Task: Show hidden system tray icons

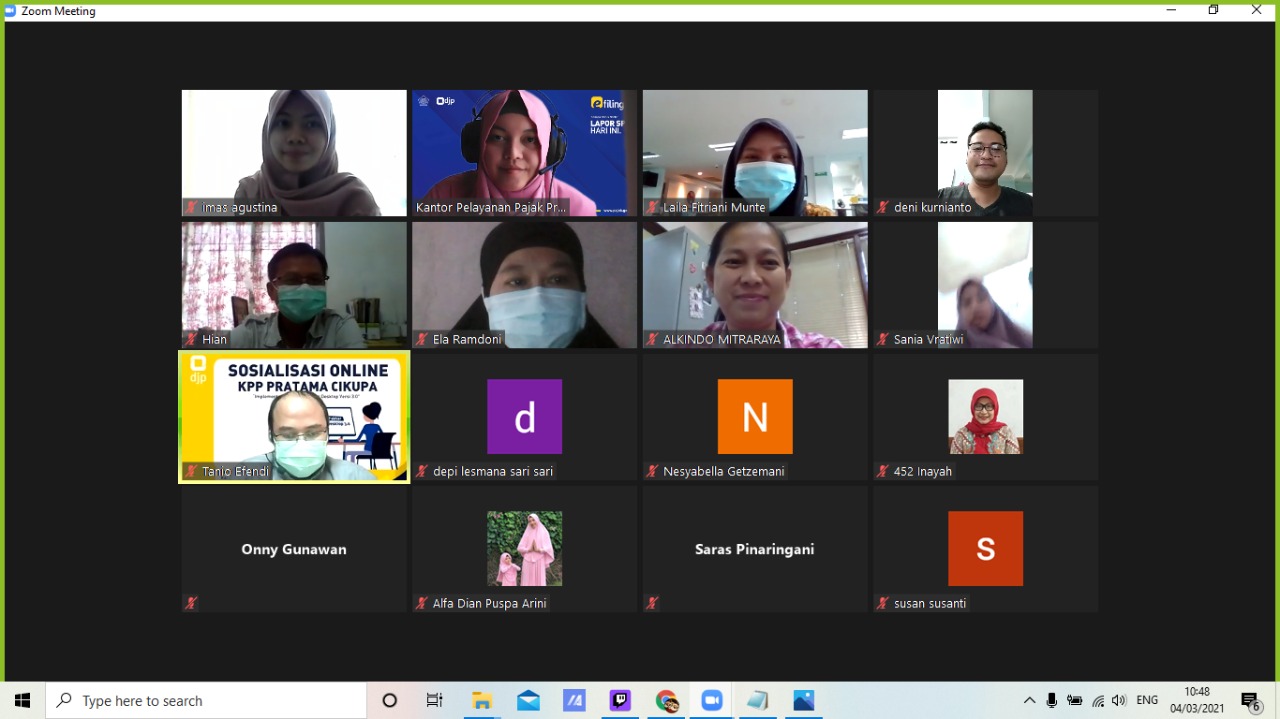Action: pyautogui.click(x=1029, y=701)
